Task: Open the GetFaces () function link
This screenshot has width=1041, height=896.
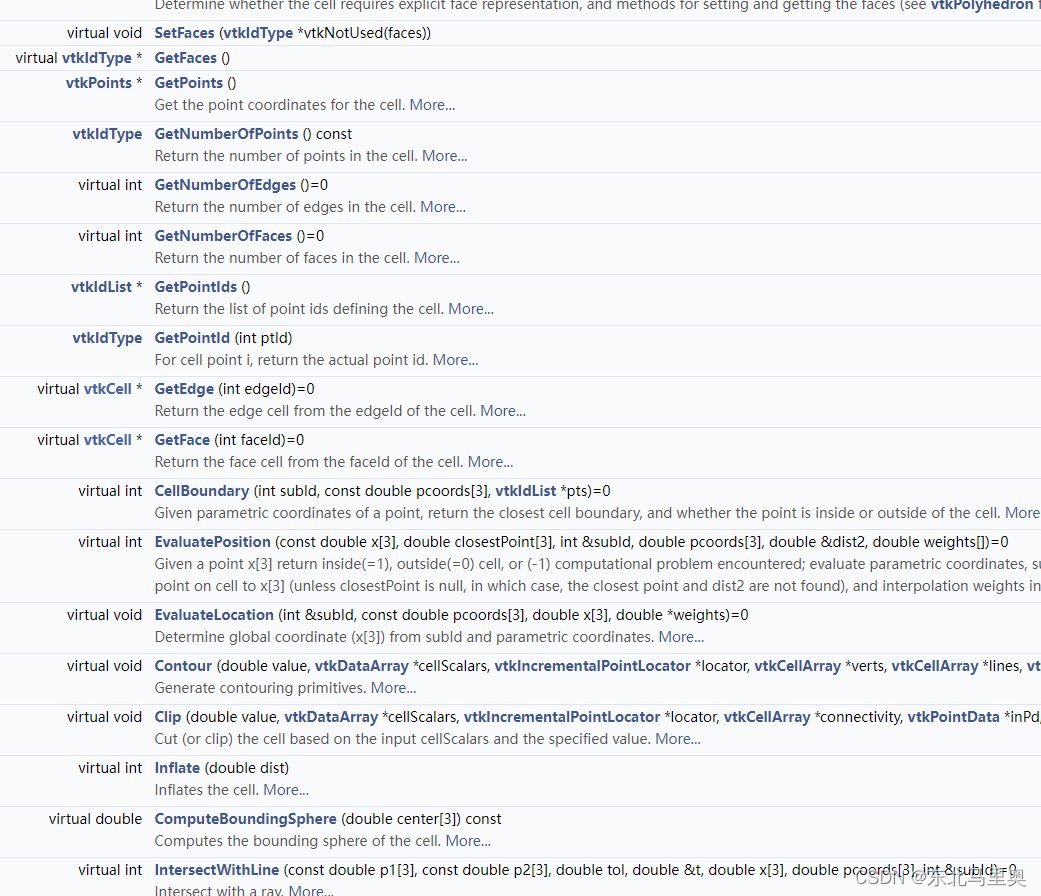Action: coord(185,58)
